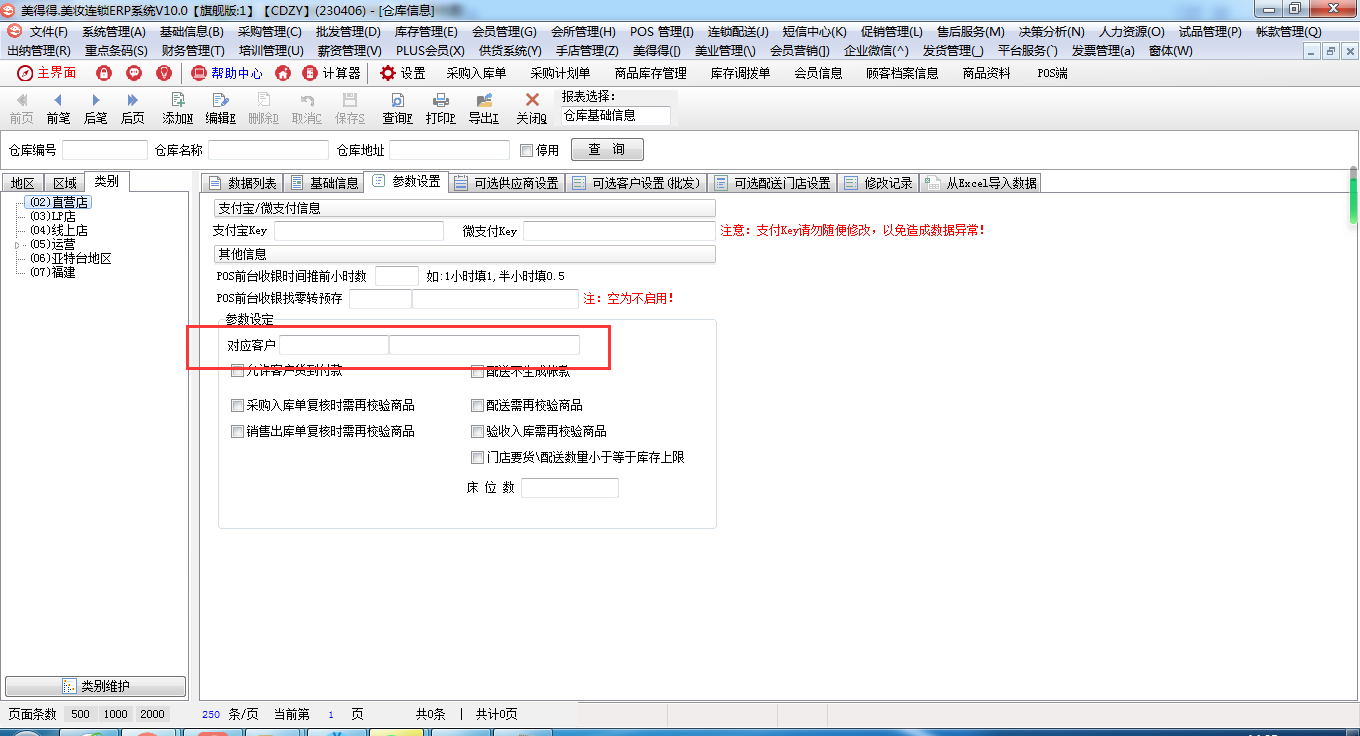Click the 打印 (Print) toolbar icon
The image size is (1360, 736).
[440, 101]
